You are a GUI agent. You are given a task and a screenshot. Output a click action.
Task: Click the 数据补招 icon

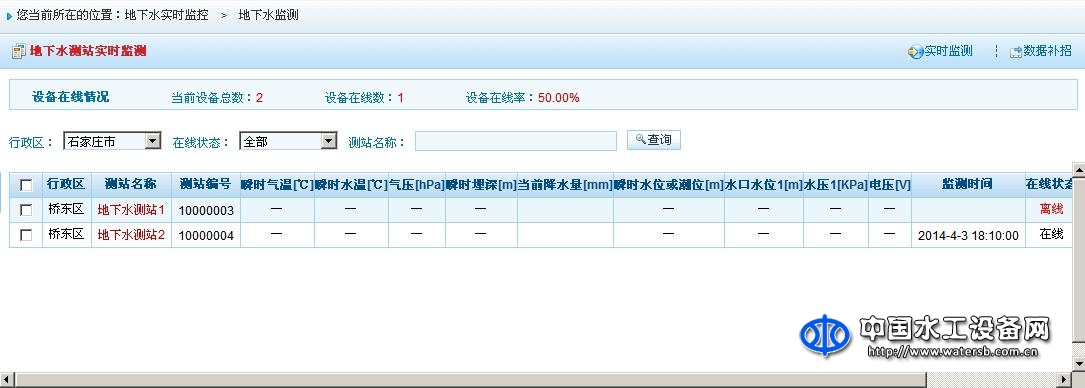(1016, 52)
